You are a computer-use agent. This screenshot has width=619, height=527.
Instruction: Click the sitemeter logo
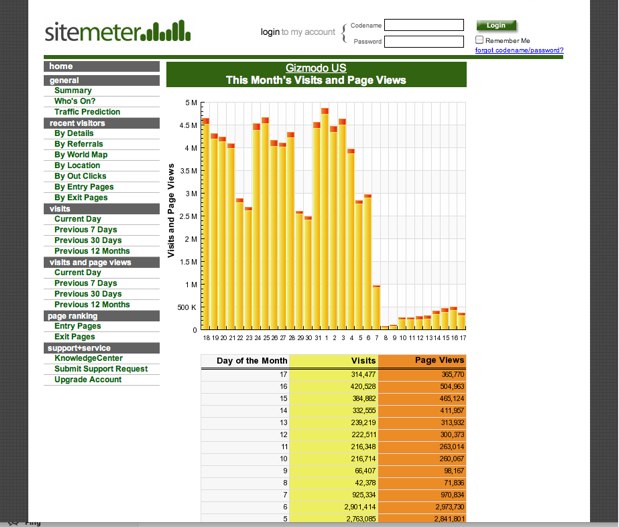pos(118,31)
